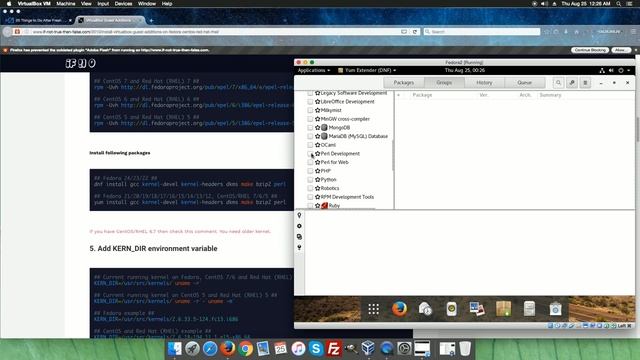Open Google Chrome from the macOS dock

tap(246, 349)
